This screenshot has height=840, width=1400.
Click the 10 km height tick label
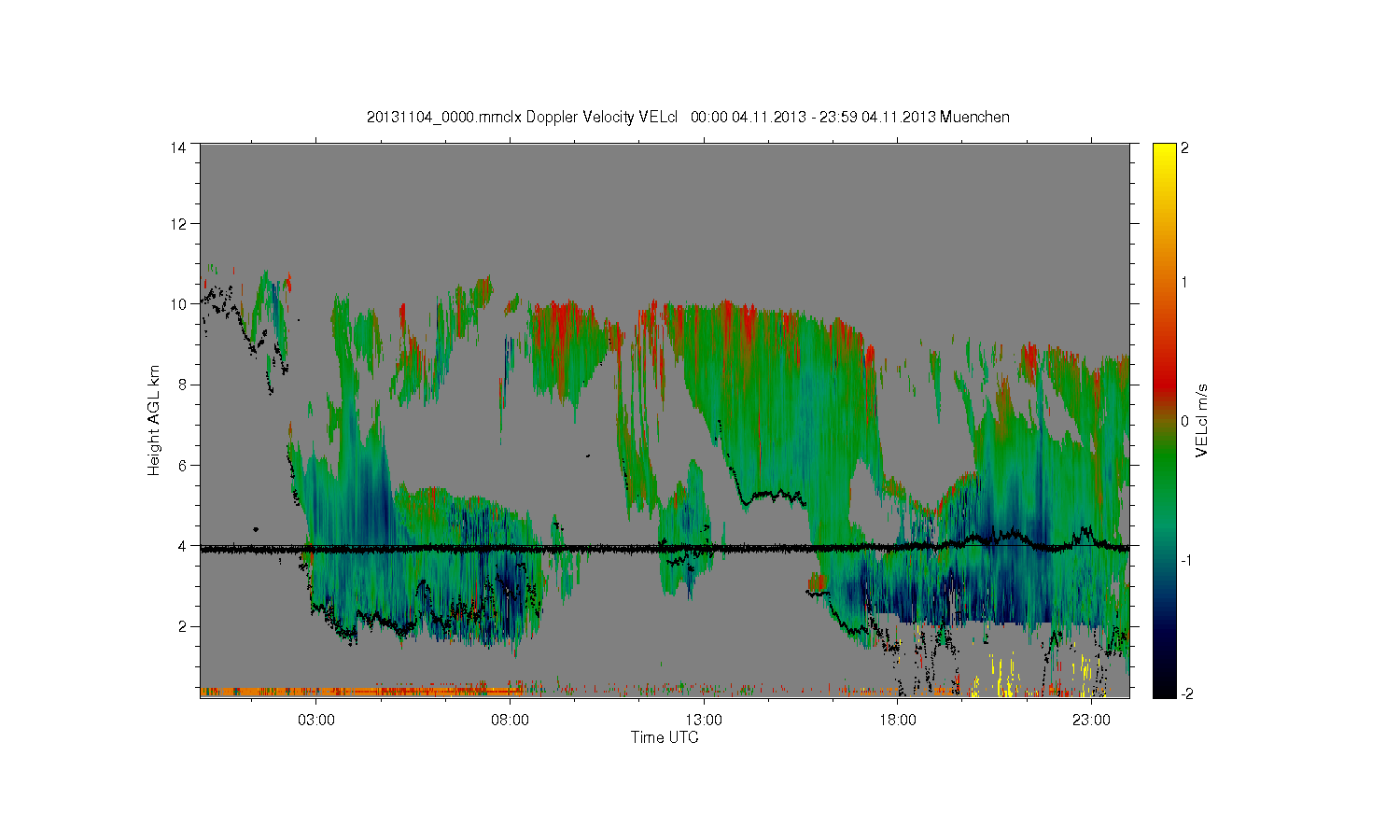point(179,303)
